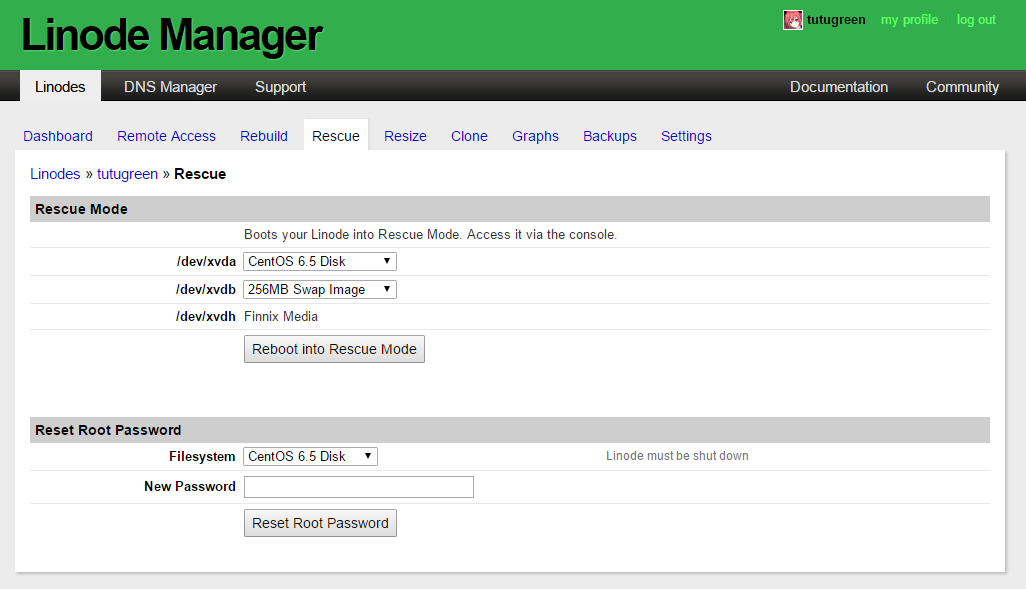Go to the Clone subtab

[469, 136]
